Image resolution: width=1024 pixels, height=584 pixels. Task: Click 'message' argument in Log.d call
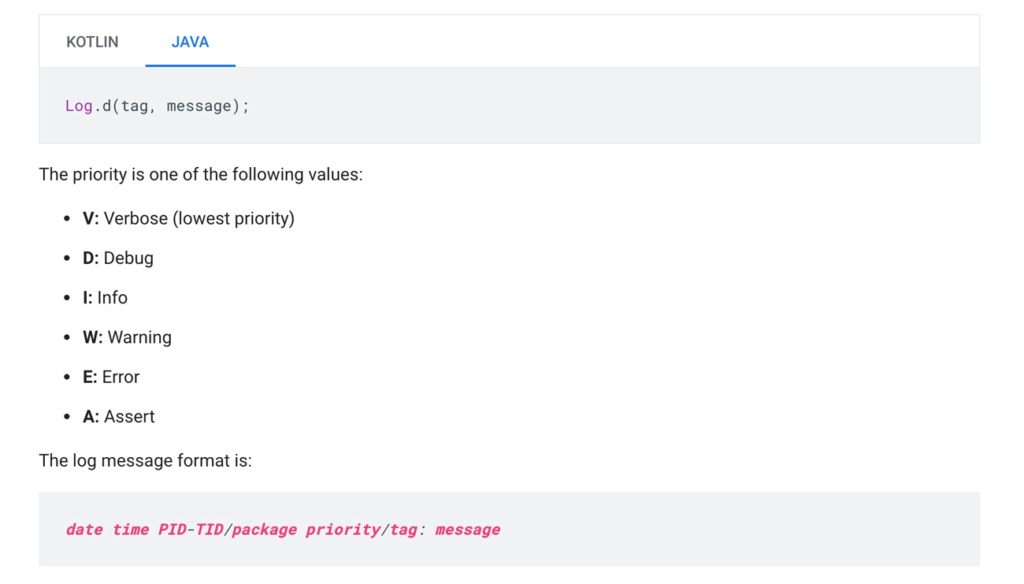point(199,106)
